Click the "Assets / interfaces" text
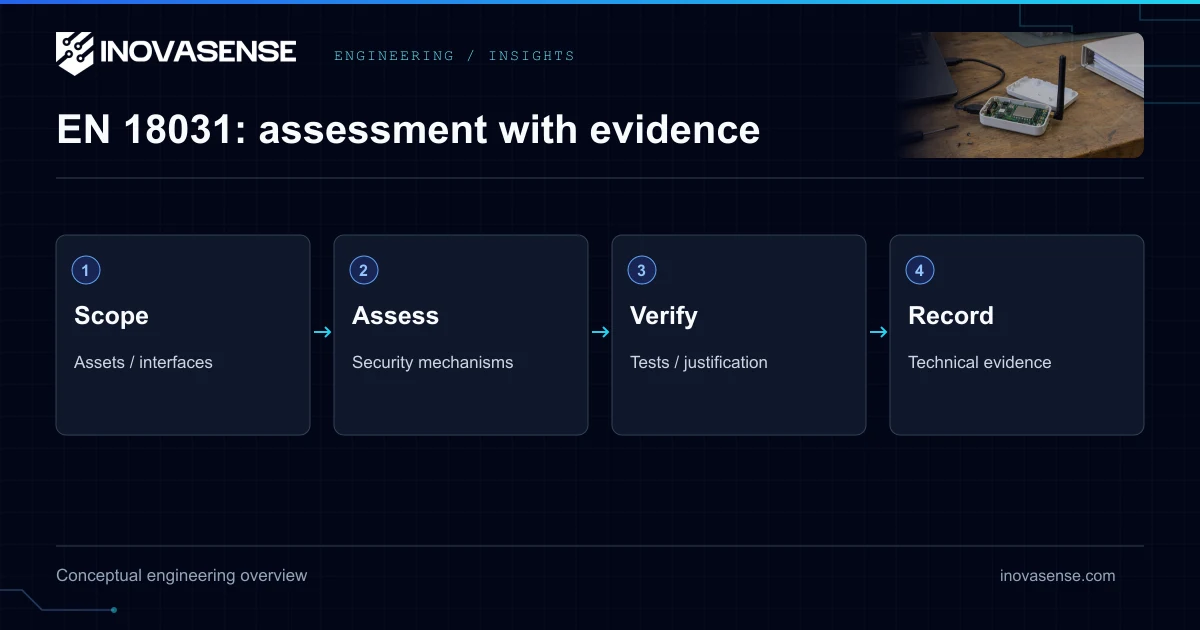This screenshot has width=1200, height=630. (143, 362)
